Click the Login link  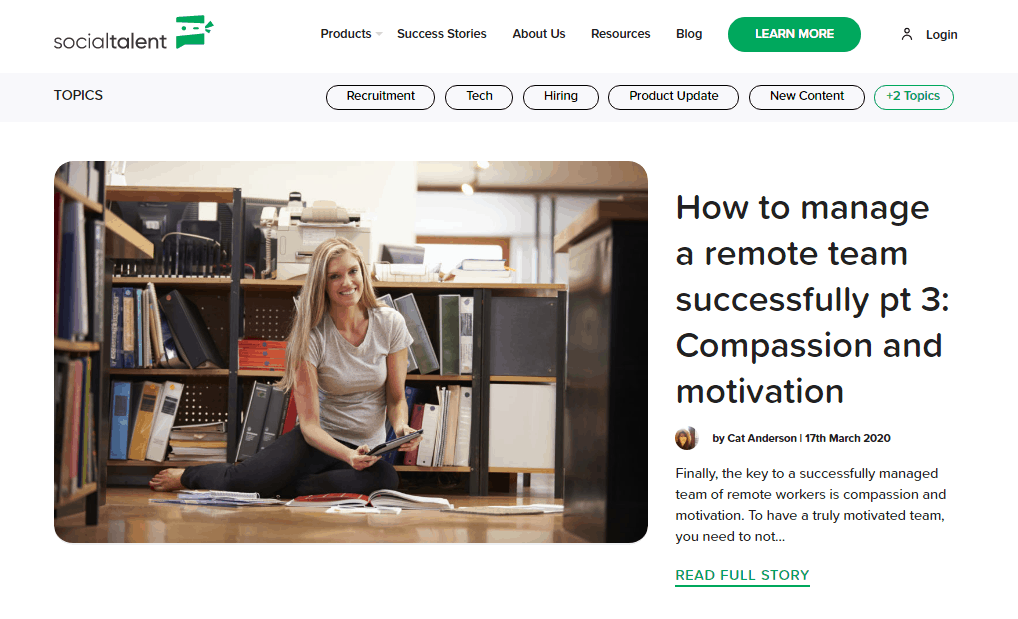coord(941,34)
